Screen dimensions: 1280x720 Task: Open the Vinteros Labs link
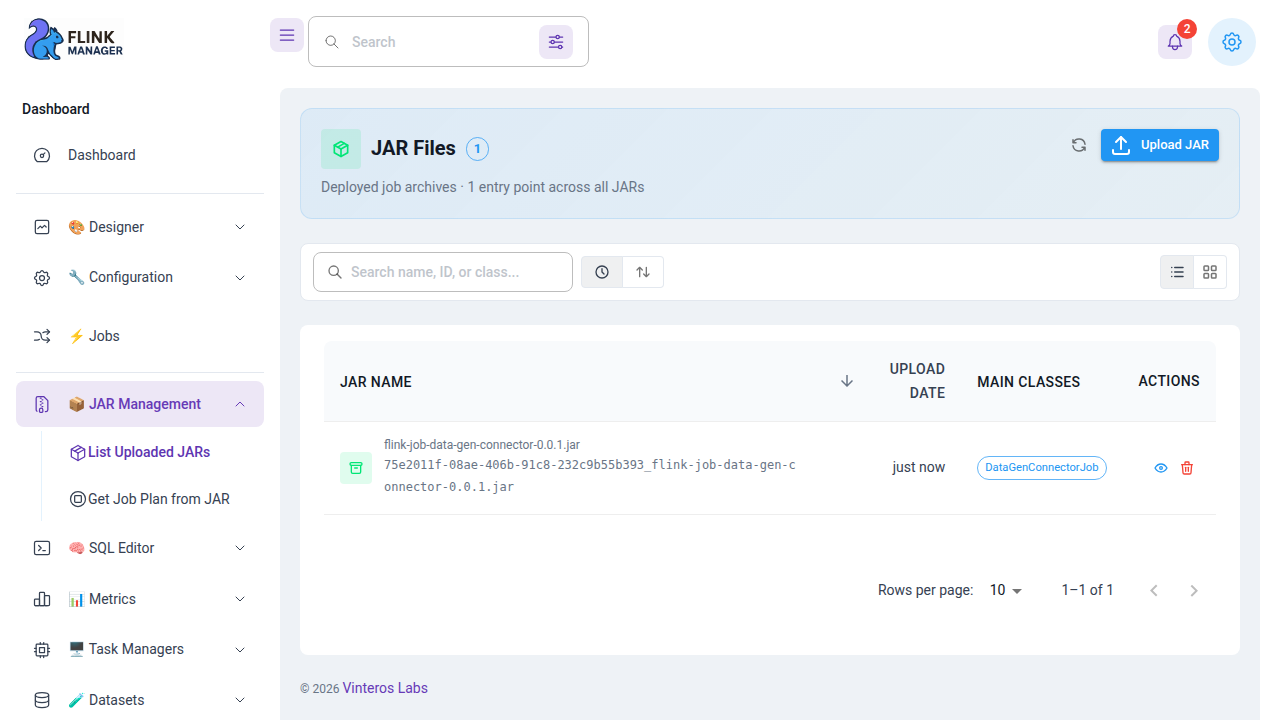tap(385, 688)
